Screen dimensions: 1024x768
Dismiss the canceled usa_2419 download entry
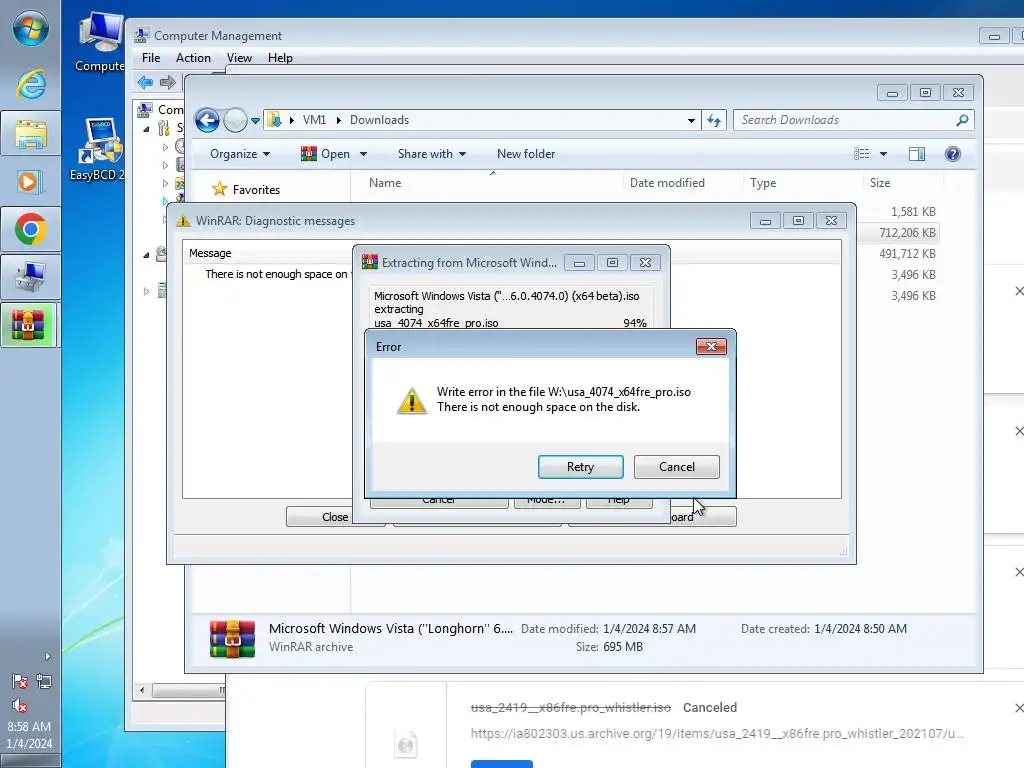click(1018, 708)
